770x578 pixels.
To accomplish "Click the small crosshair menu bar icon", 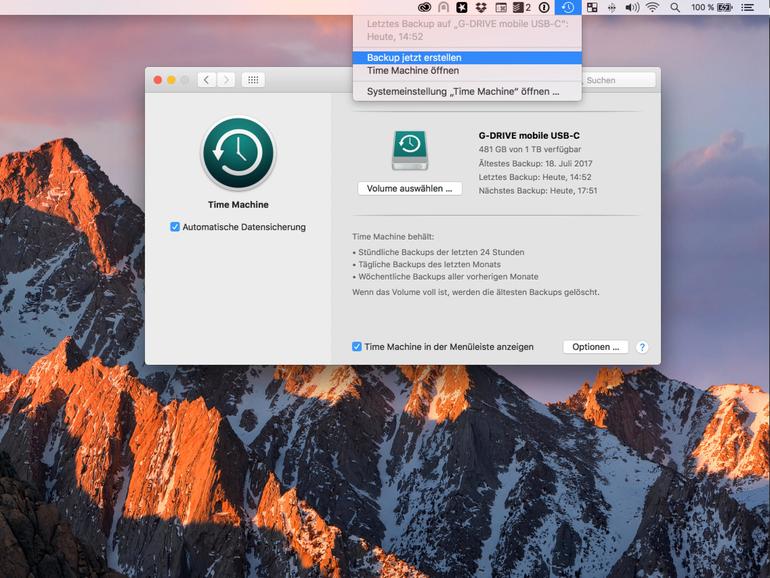I will click(612, 7).
